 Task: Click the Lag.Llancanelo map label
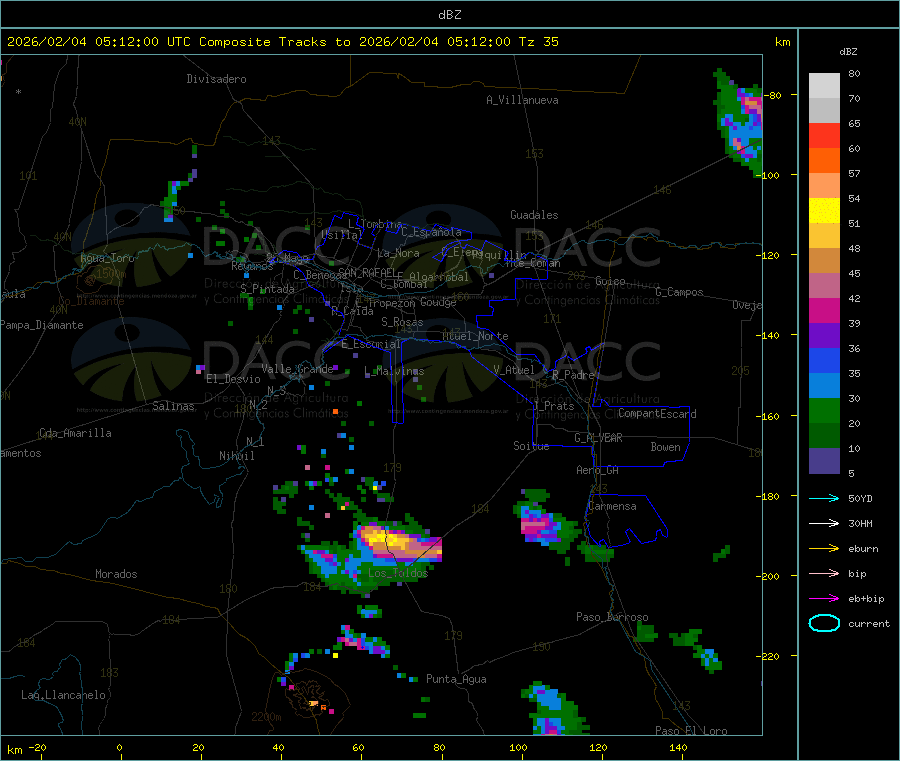coord(64,695)
